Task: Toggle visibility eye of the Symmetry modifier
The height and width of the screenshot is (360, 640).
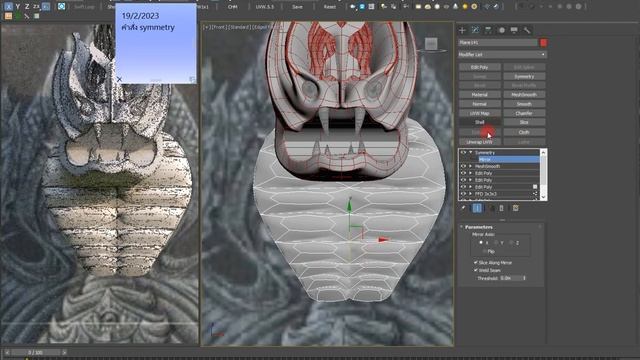Action: pyautogui.click(x=463, y=153)
